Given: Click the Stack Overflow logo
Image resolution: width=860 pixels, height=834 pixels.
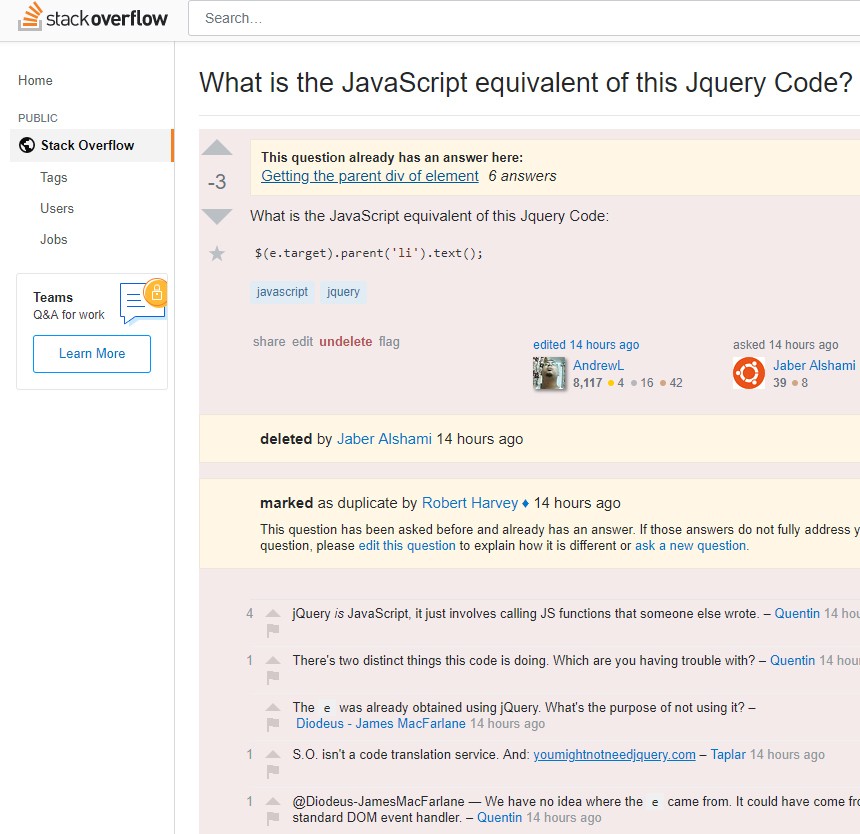Looking at the screenshot, I should tap(93, 17).
